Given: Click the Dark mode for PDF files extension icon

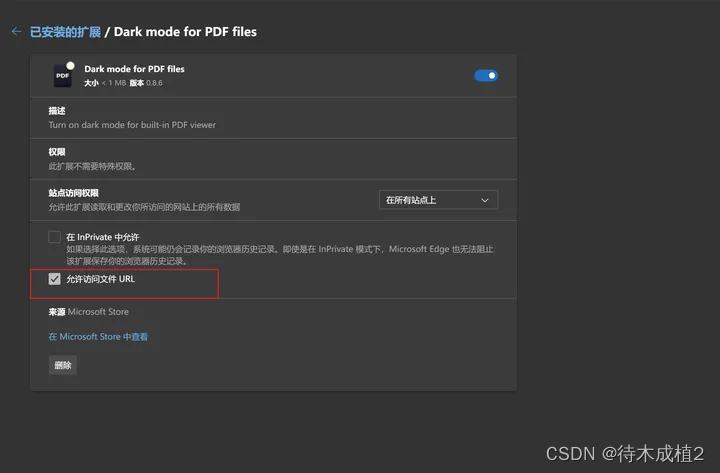Looking at the screenshot, I should point(63,75).
